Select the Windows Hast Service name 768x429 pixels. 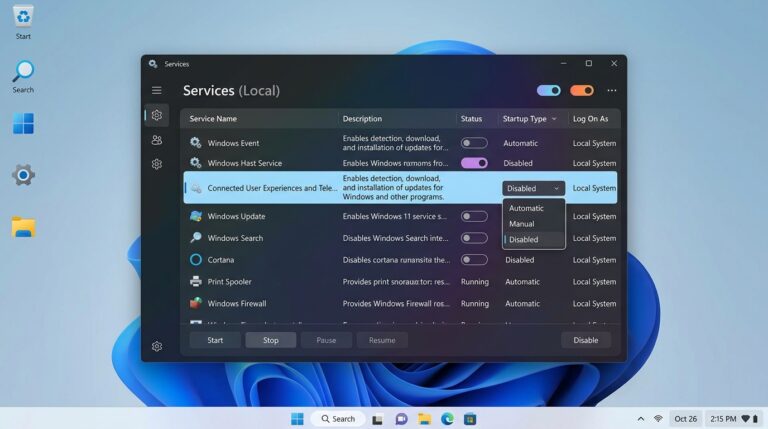244,163
